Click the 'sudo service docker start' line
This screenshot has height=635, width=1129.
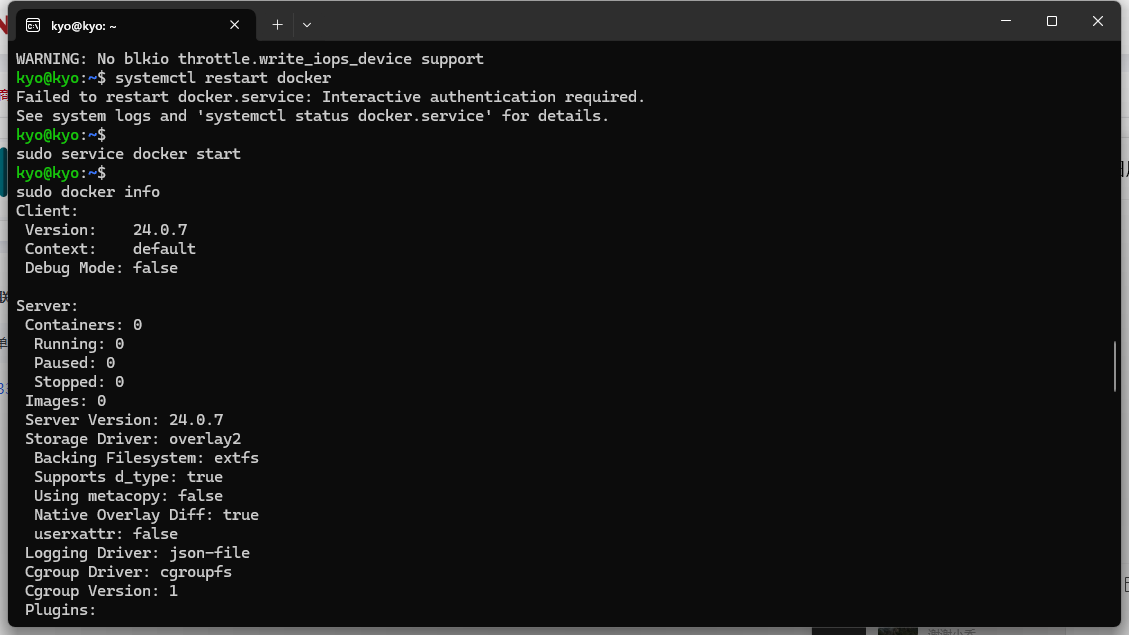(x=128, y=154)
